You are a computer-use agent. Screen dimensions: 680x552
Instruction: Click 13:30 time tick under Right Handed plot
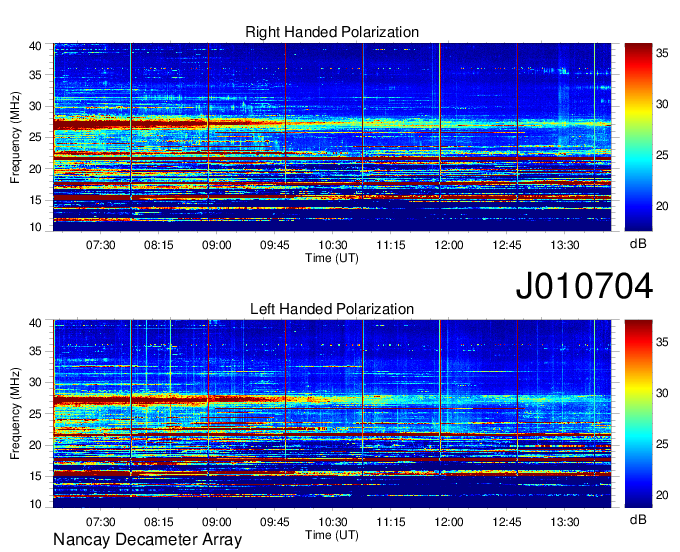pos(565,245)
